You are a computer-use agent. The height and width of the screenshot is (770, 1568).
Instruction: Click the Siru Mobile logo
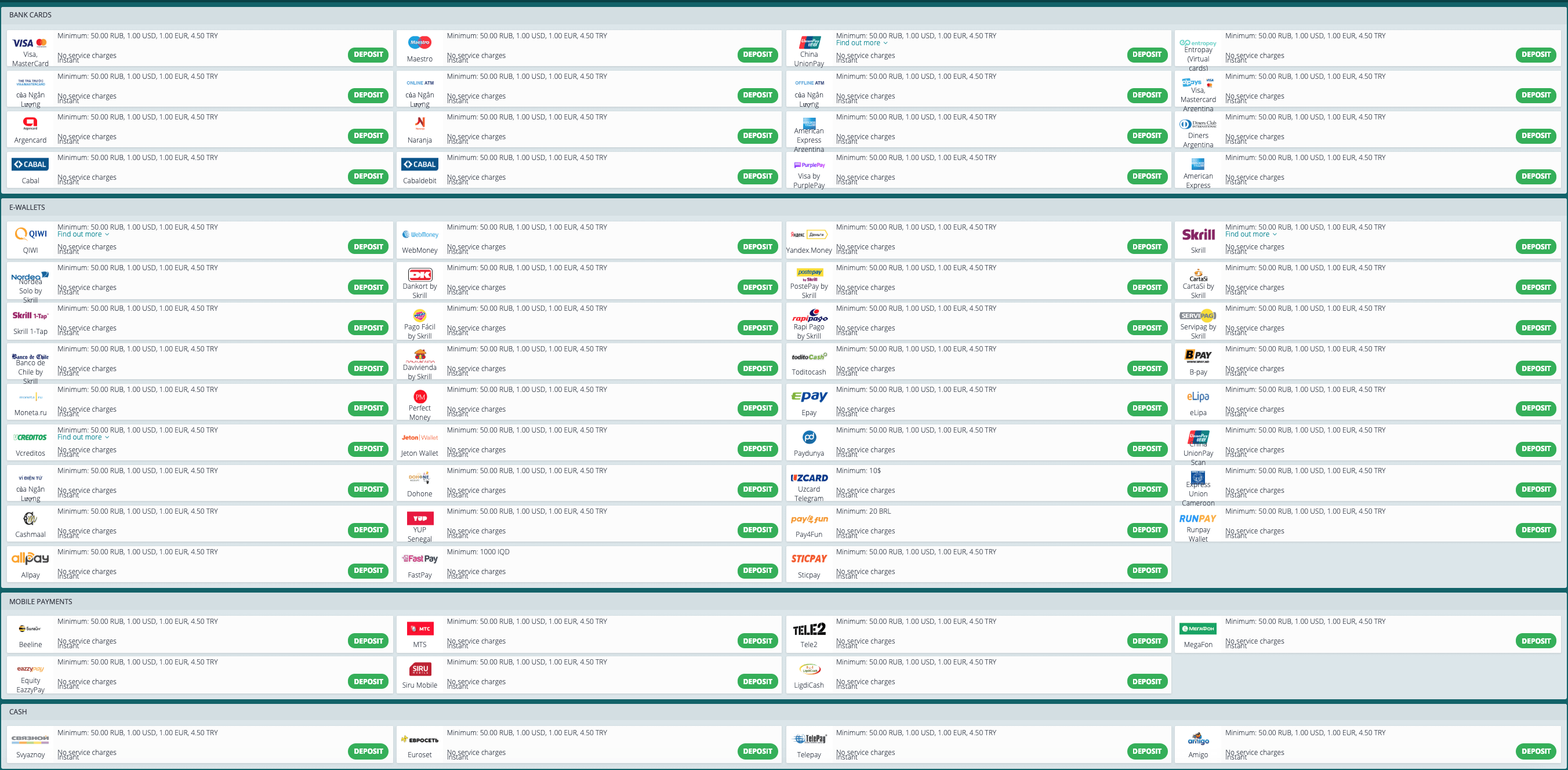point(419,669)
